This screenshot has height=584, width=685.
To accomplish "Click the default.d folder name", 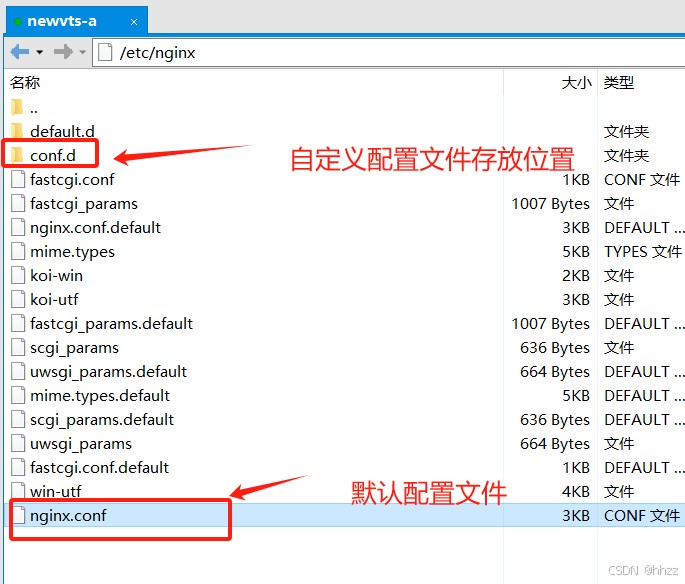I will (62, 131).
